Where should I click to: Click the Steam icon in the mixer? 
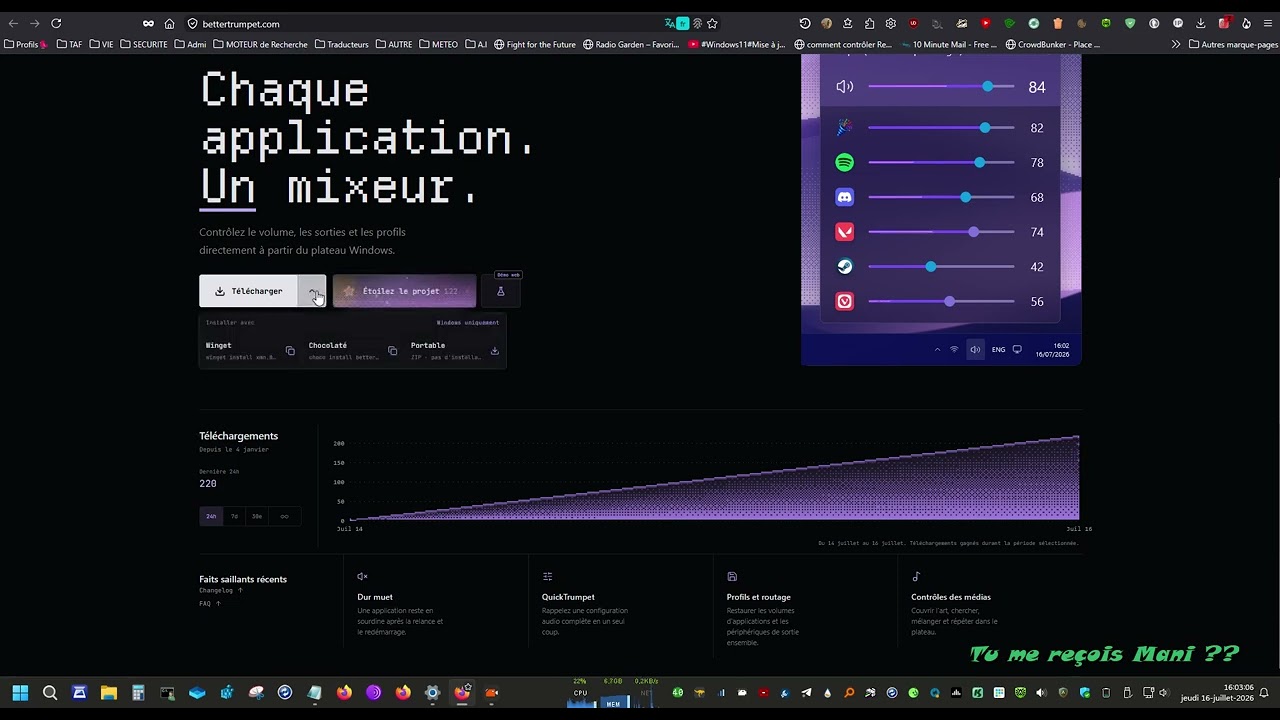[845, 267]
